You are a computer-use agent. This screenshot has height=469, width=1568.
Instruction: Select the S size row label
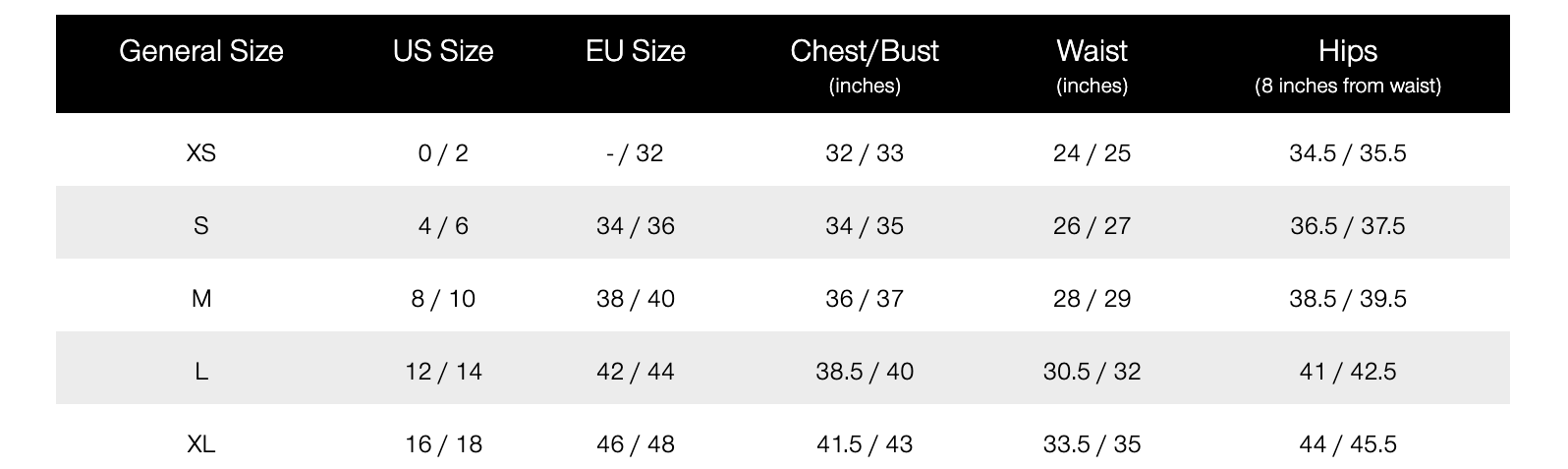tap(201, 226)
